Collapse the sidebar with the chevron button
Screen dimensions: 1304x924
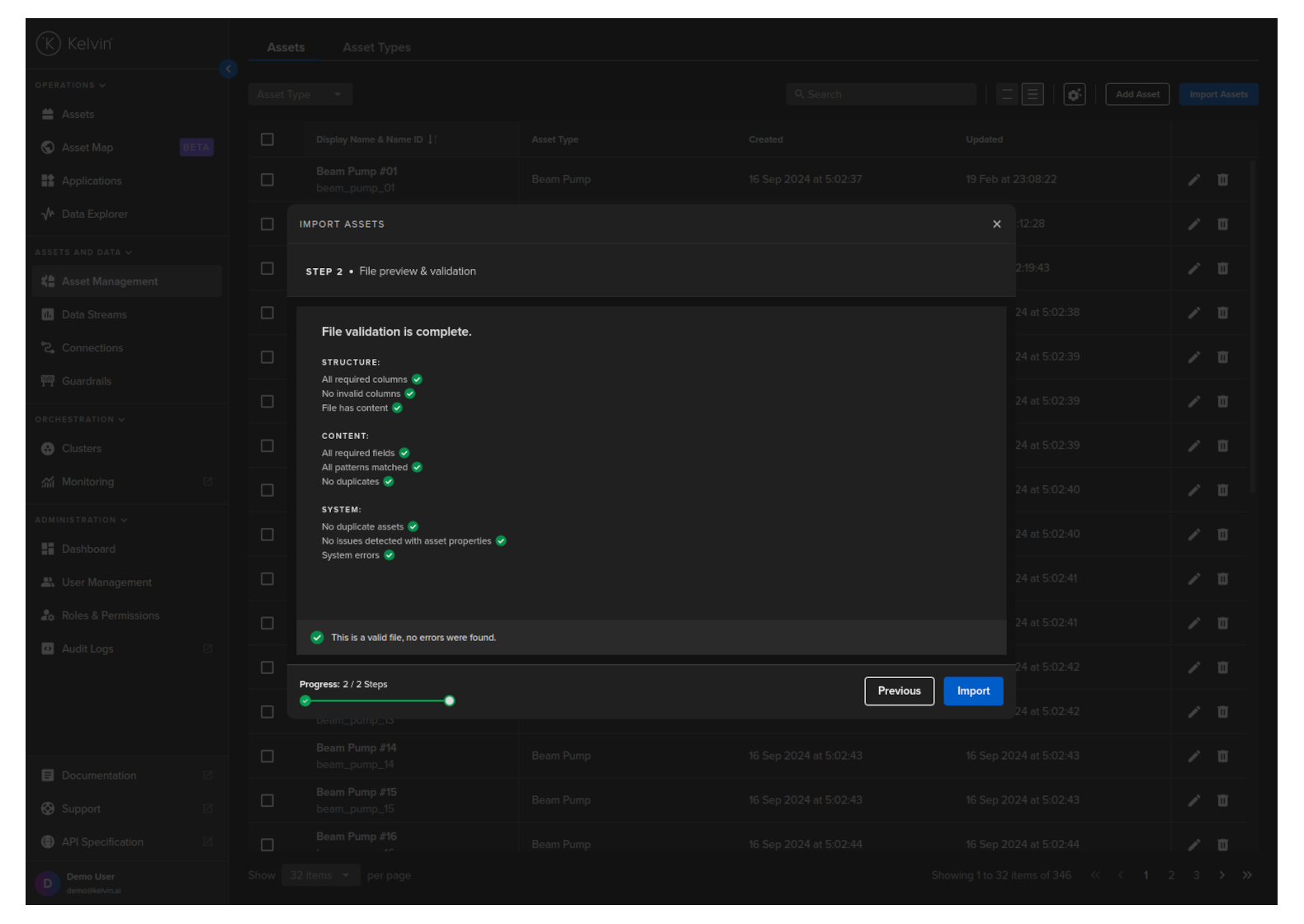[x=229, y=69]
